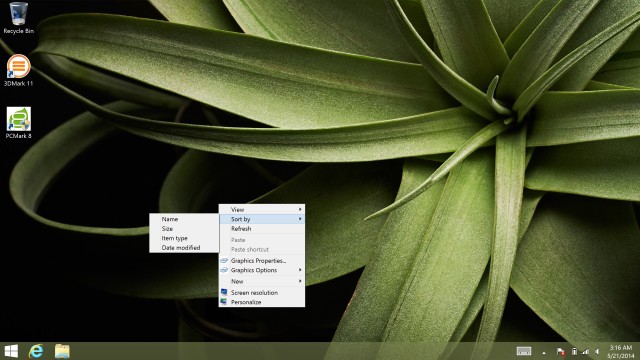The image size is (640, 360).
Task: Open the clock showing 3:16 AM
Action: (621, 351)
